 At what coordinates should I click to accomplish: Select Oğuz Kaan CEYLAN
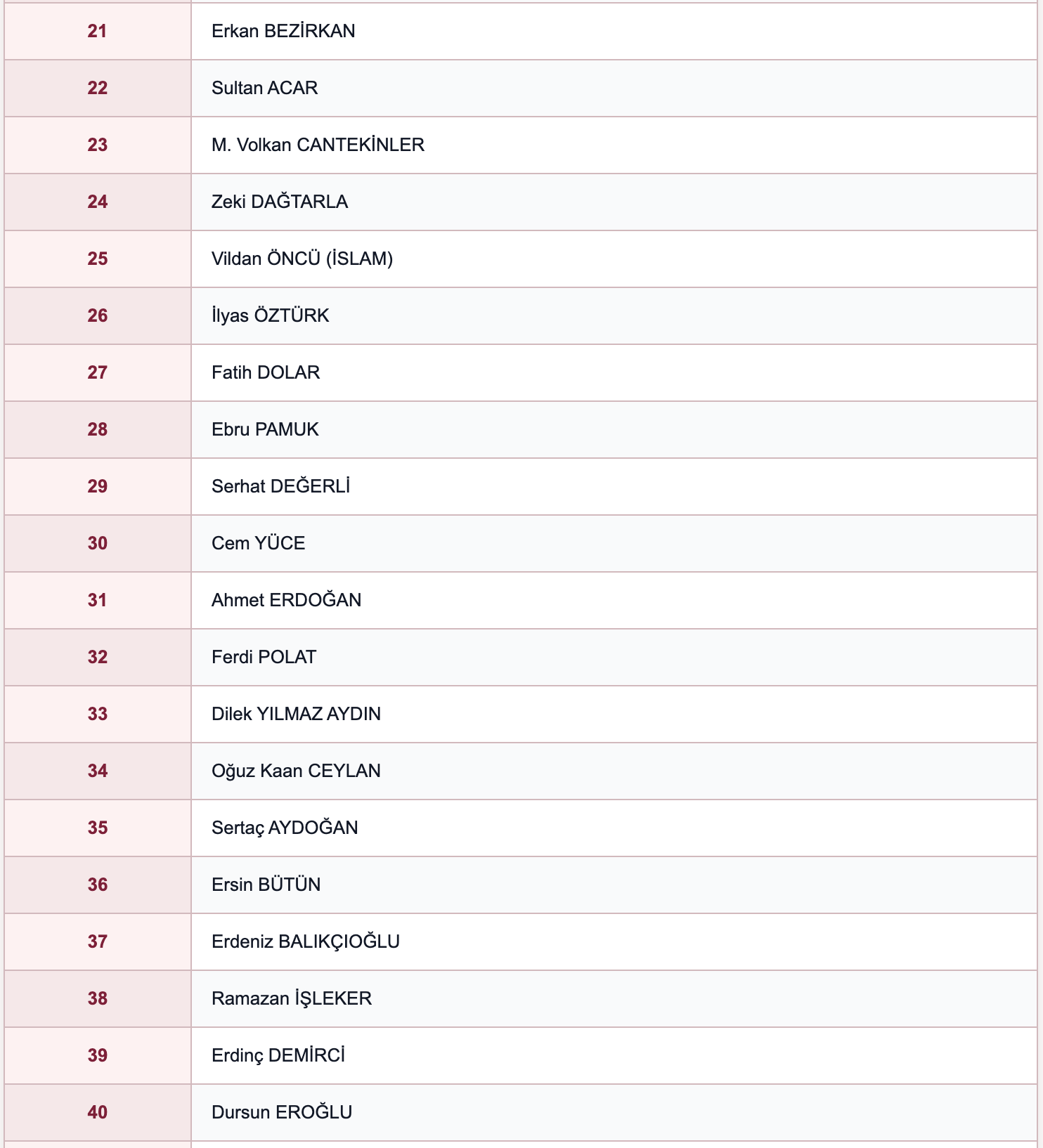[296, 771]
